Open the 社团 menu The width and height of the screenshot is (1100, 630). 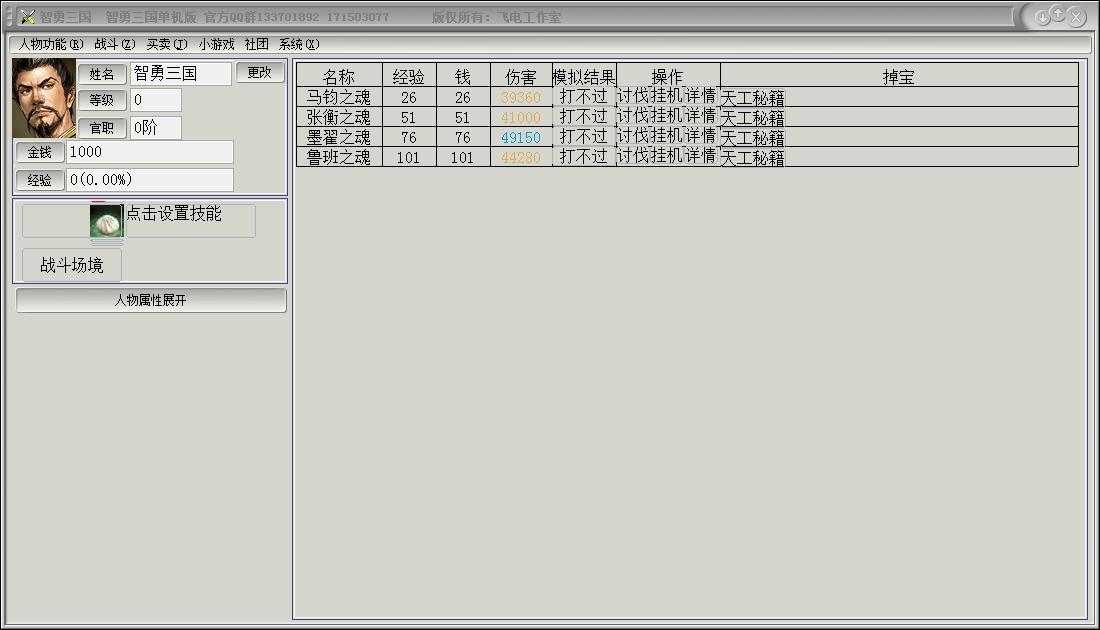pos(257,44)
